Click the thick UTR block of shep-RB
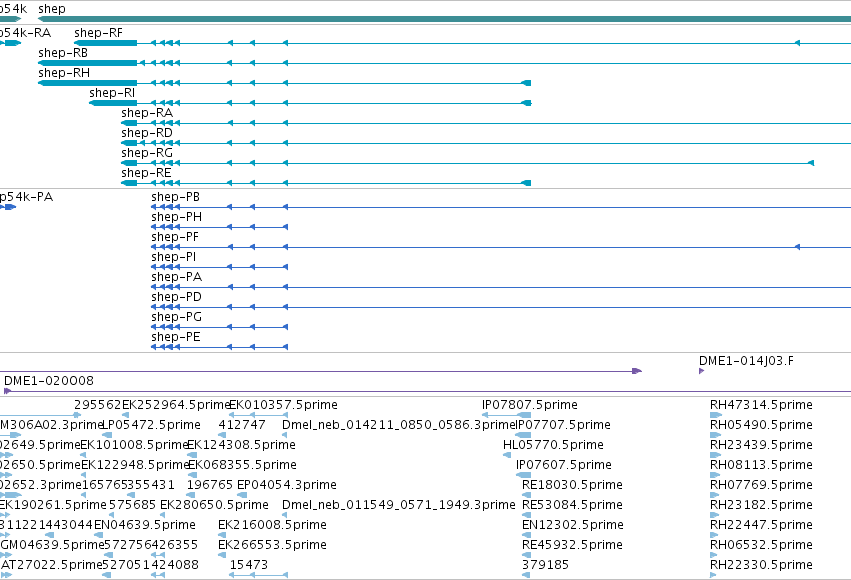The width and height of the screenshot is (851, 580). [x=87, y=63]
